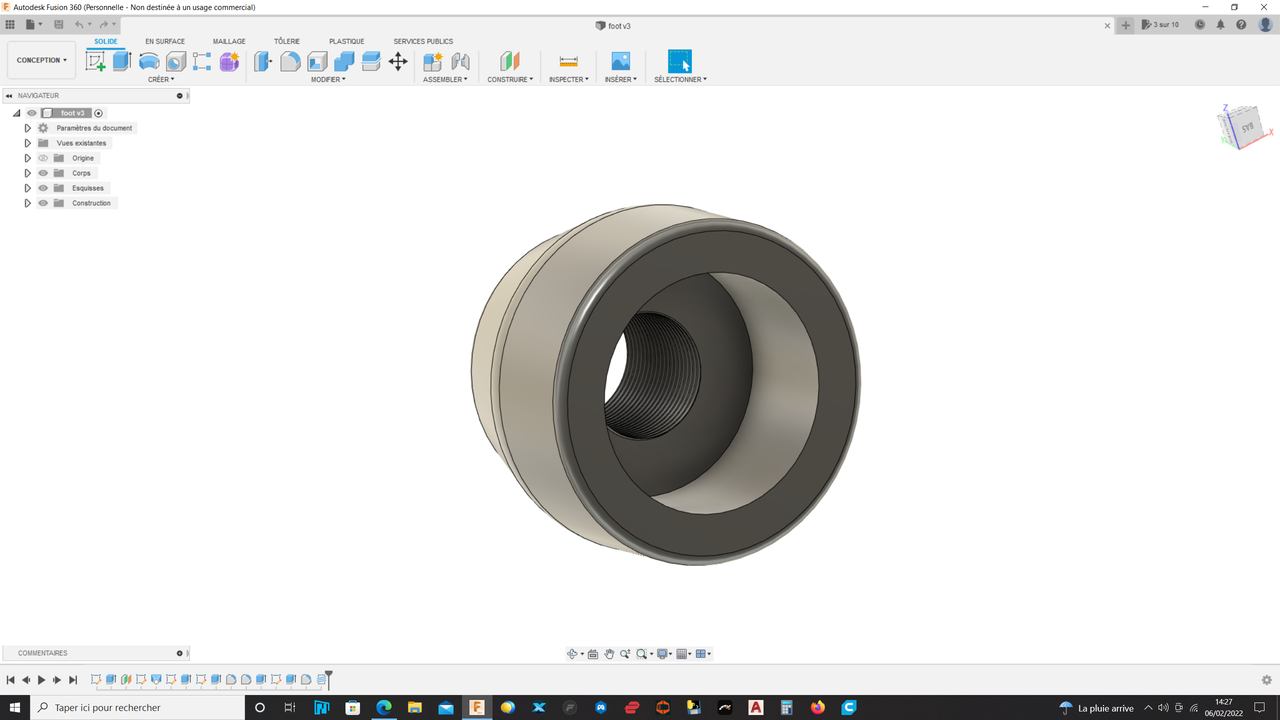Select the Shell tool icon
This screenshot has width=1280, height=720.
tap(317, 61)
